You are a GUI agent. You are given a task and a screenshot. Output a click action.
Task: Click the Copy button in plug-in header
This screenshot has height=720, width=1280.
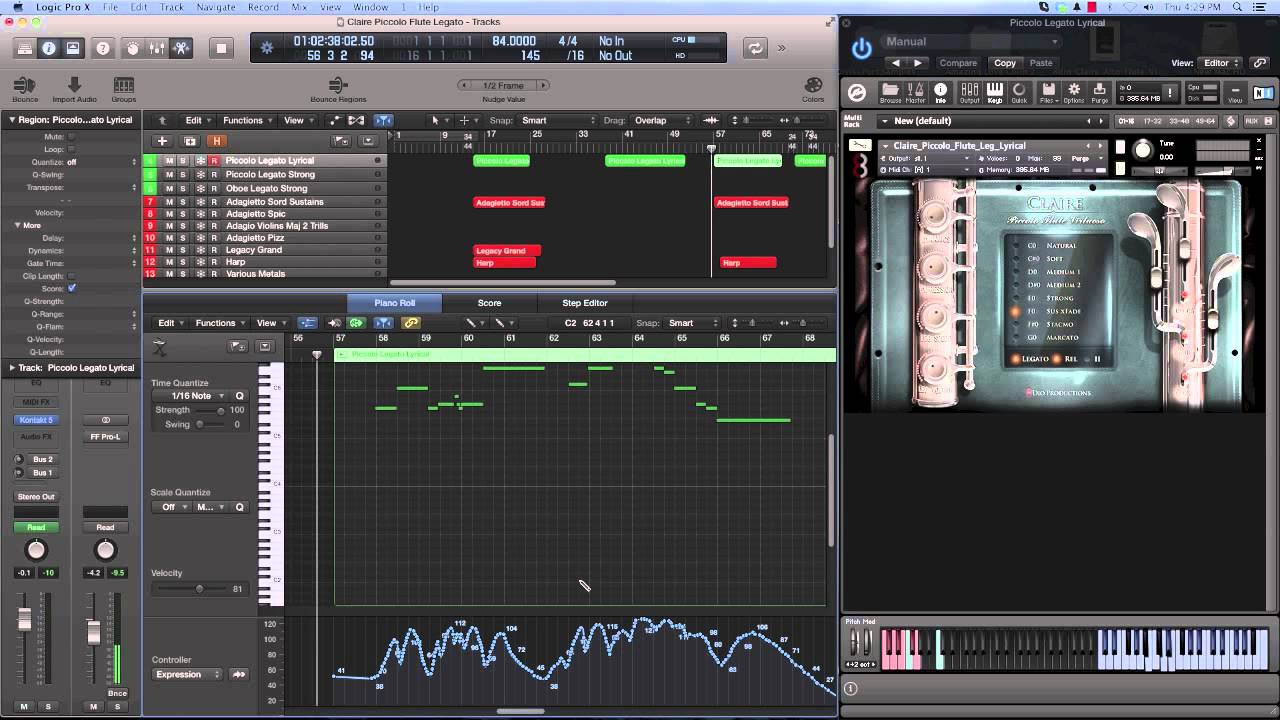coord(1005,63)
